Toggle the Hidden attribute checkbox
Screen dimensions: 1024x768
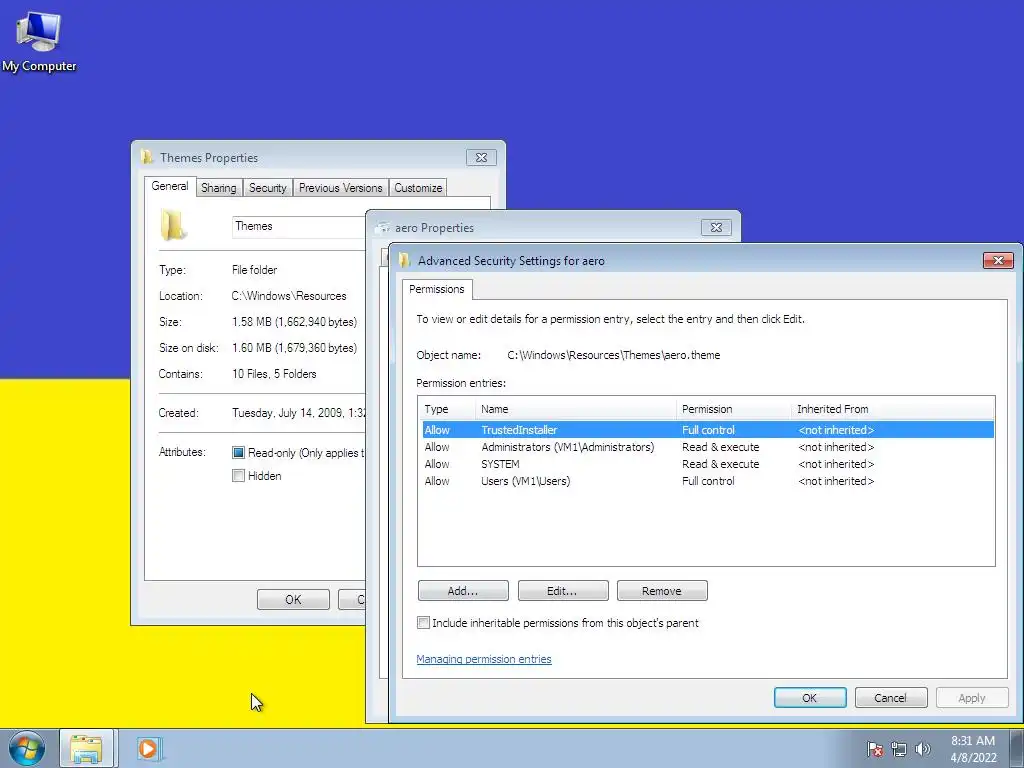pyautogui.click(x=238, y=475)
